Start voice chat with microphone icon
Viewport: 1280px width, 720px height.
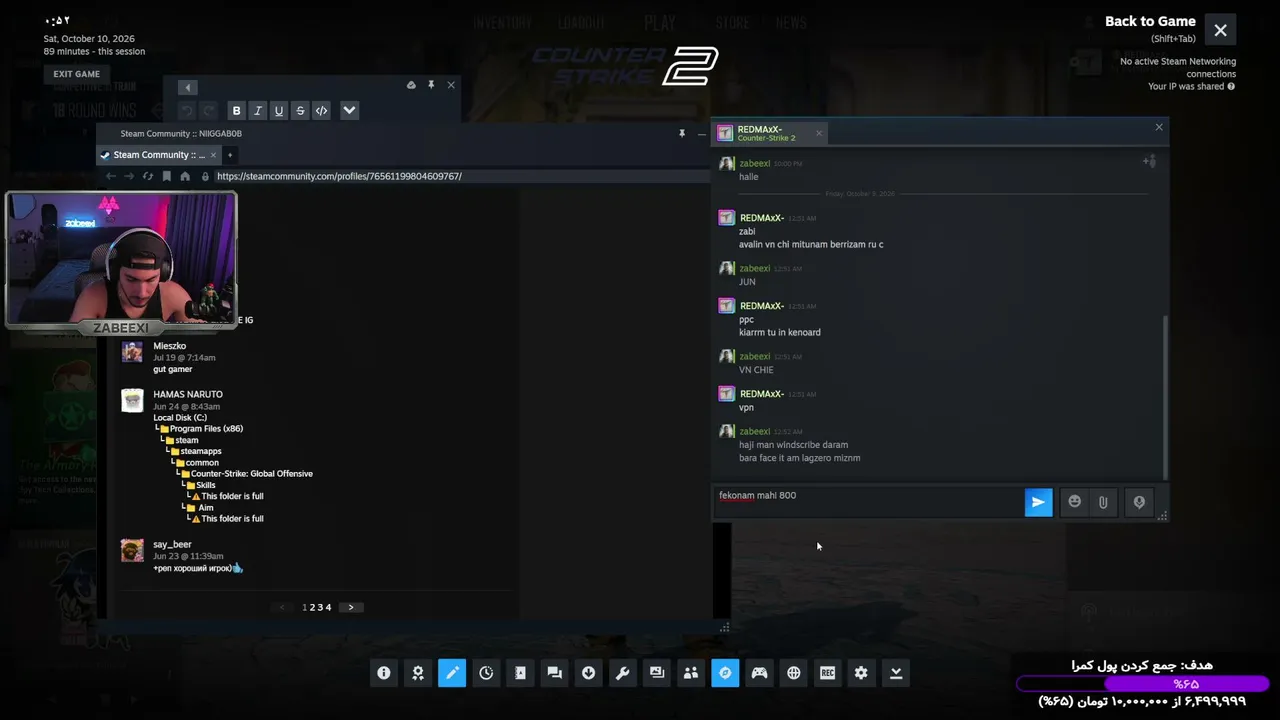1139,502
